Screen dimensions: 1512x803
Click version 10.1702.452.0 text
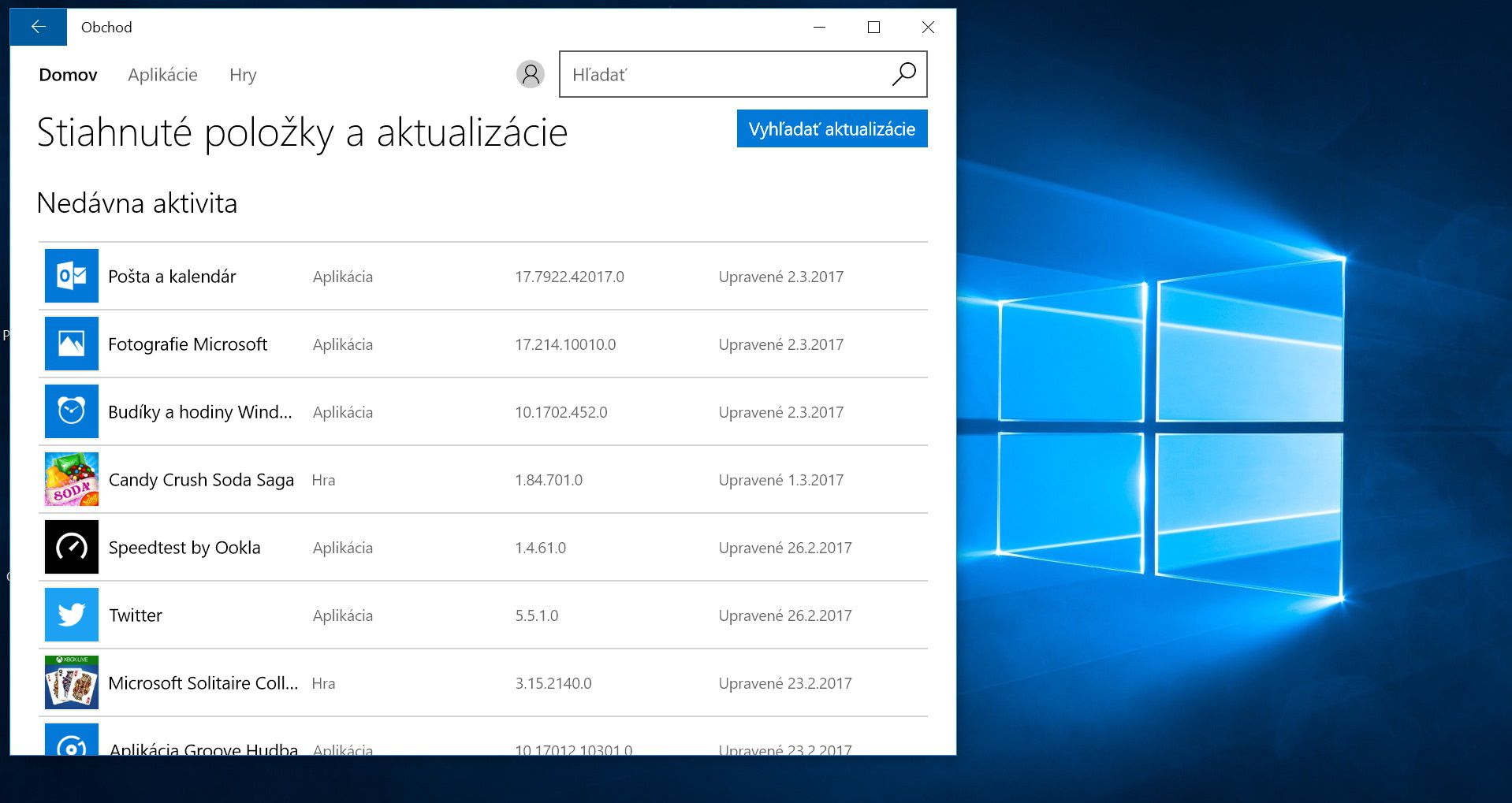pyautogui.click(x=561, y=412)
